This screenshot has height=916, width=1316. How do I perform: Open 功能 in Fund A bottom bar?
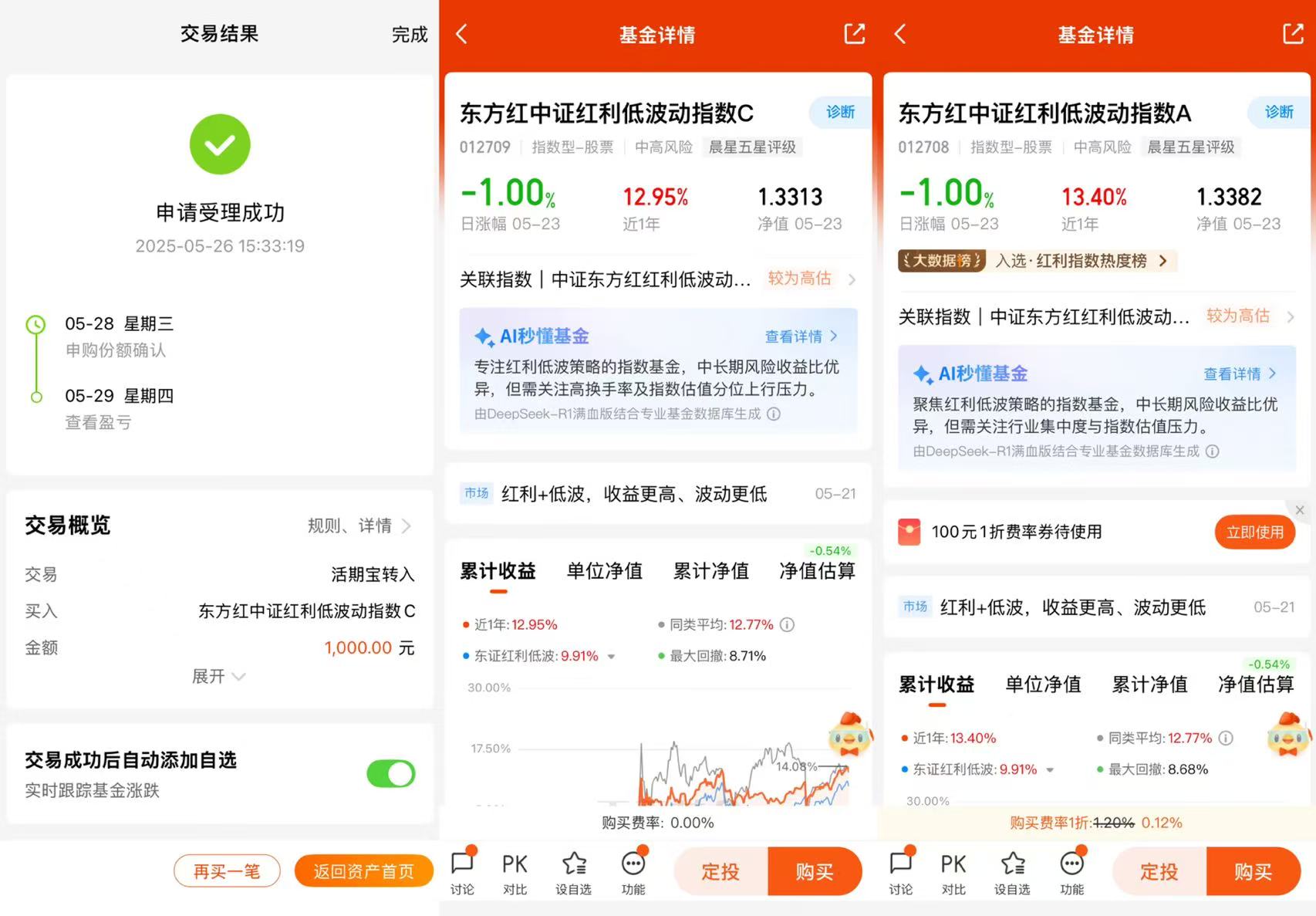[x=1072, y=872]
